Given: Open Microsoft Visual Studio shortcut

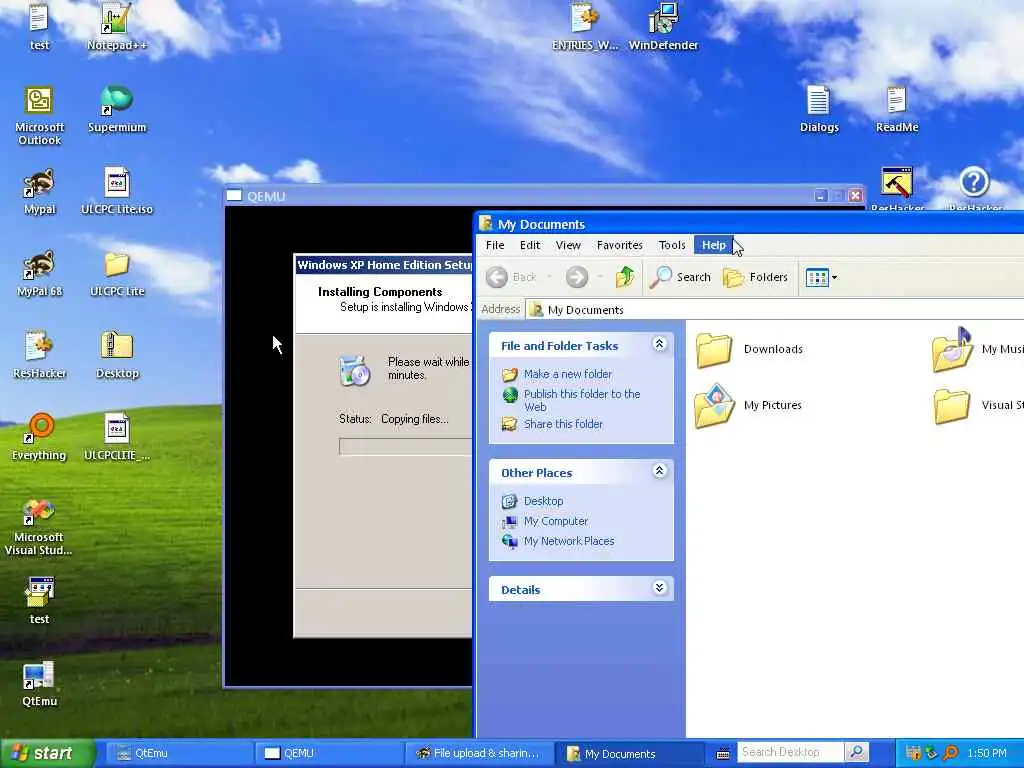Looking at the screenshot, I should tap(39, 527).
